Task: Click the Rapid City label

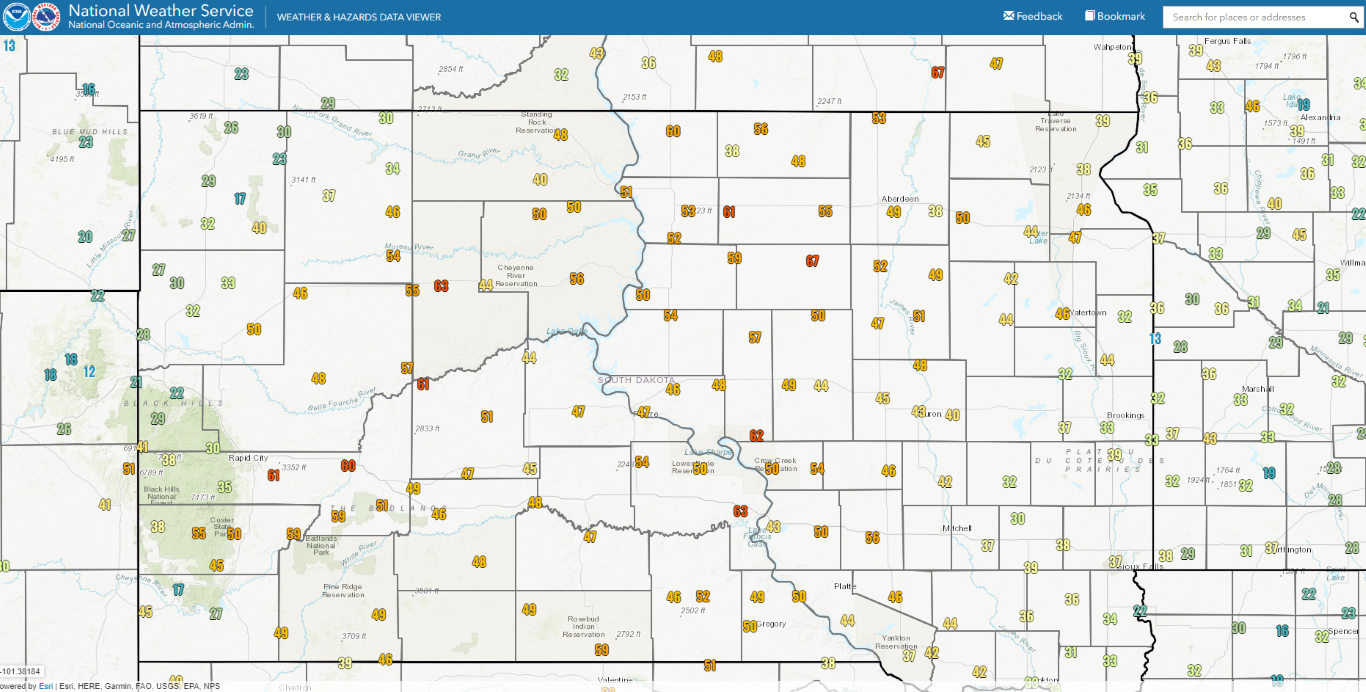Action: pos(247,458)
